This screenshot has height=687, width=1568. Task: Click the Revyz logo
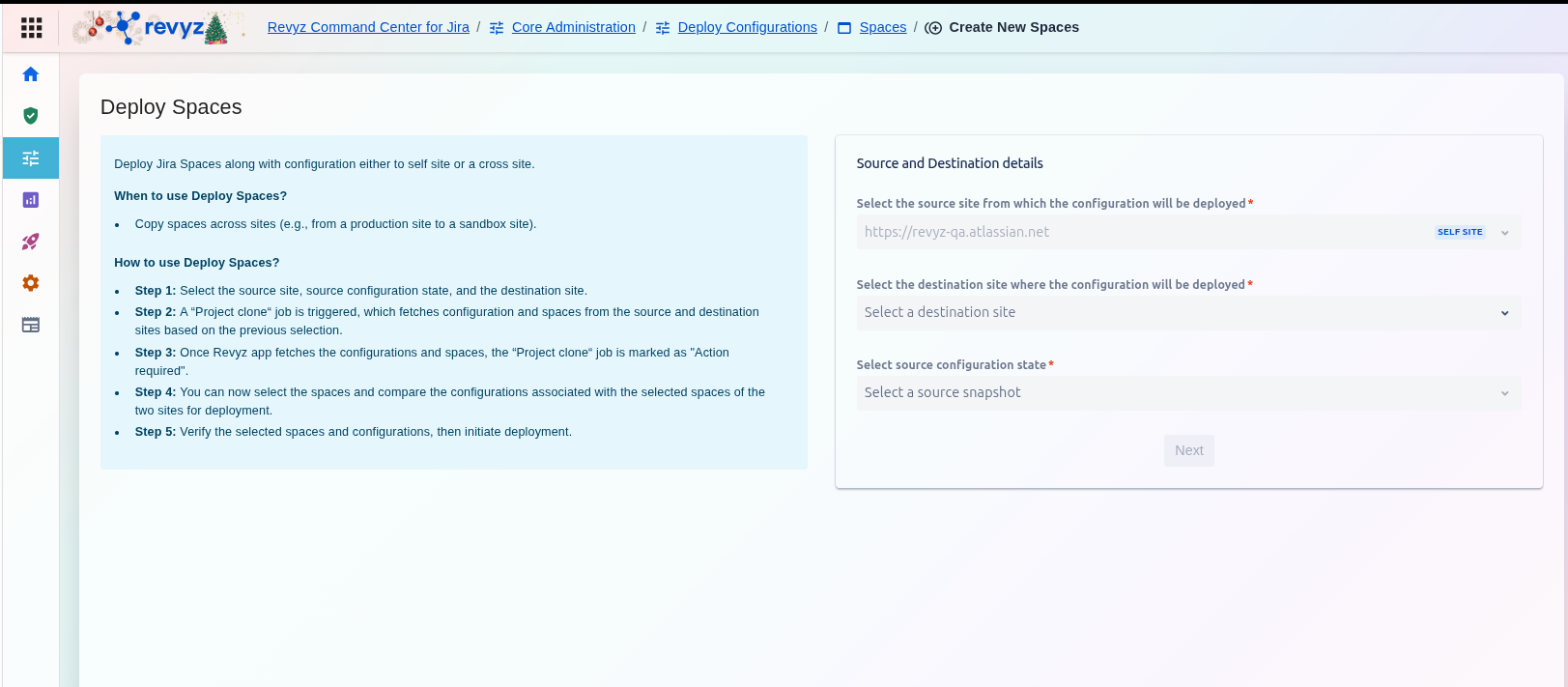[x=155, y=28]
